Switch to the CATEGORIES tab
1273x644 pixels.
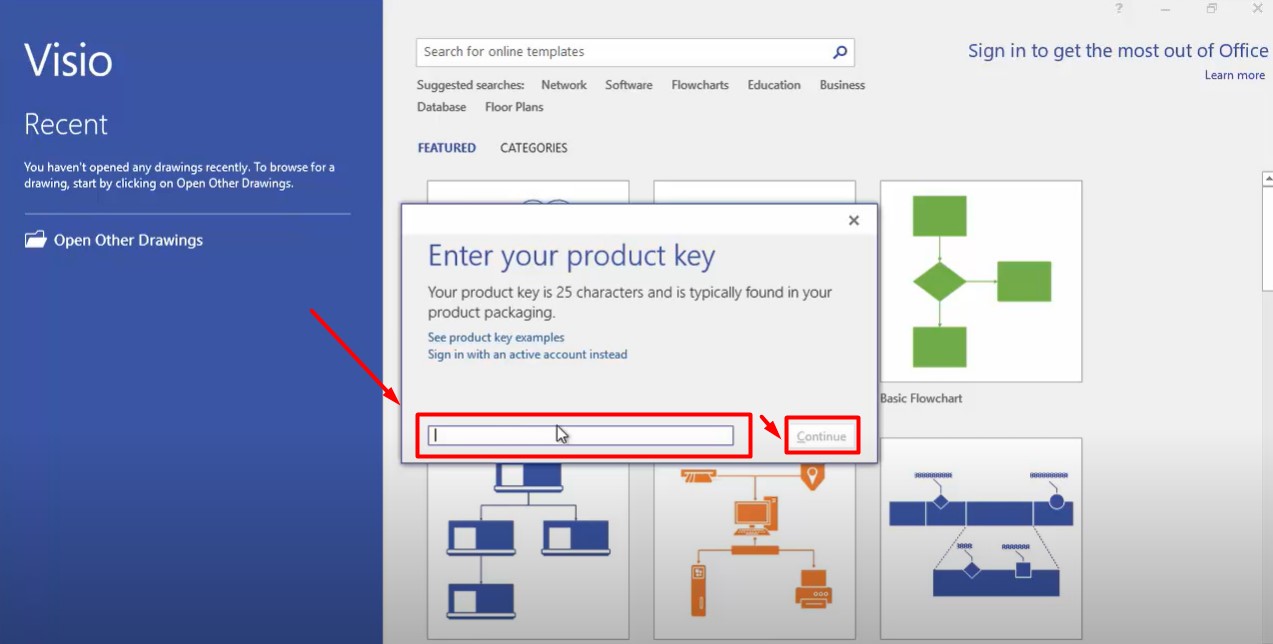pyautogui.click(x=534, y=148)
